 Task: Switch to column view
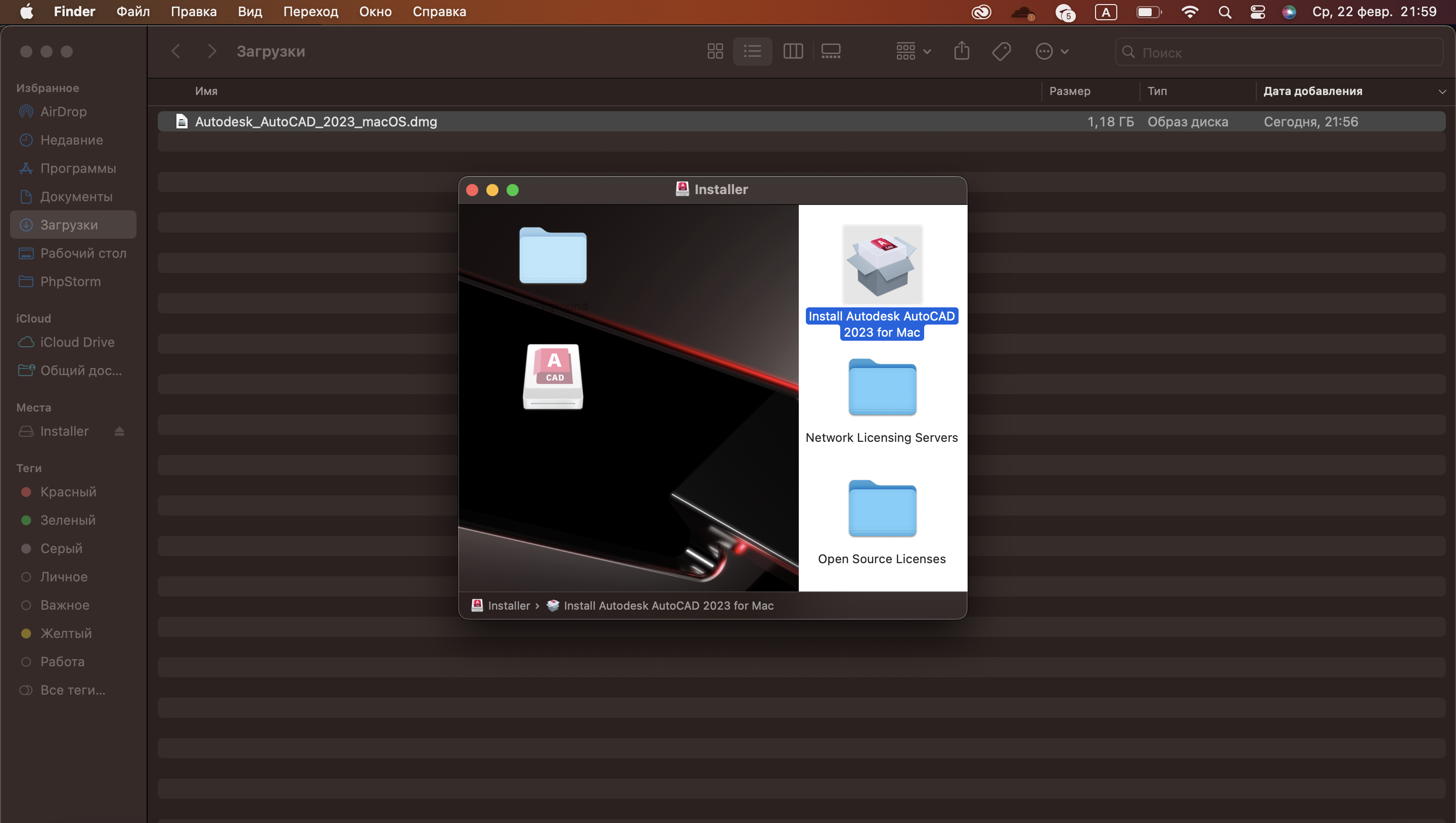click(792, 52)
